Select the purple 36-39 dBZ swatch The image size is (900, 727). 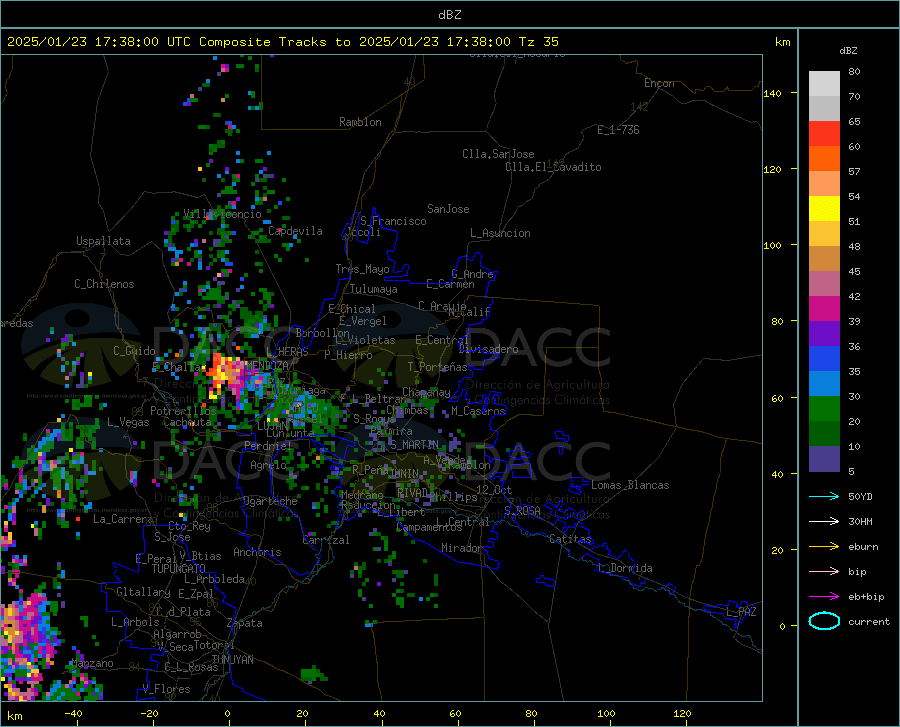tap(824, 334)
